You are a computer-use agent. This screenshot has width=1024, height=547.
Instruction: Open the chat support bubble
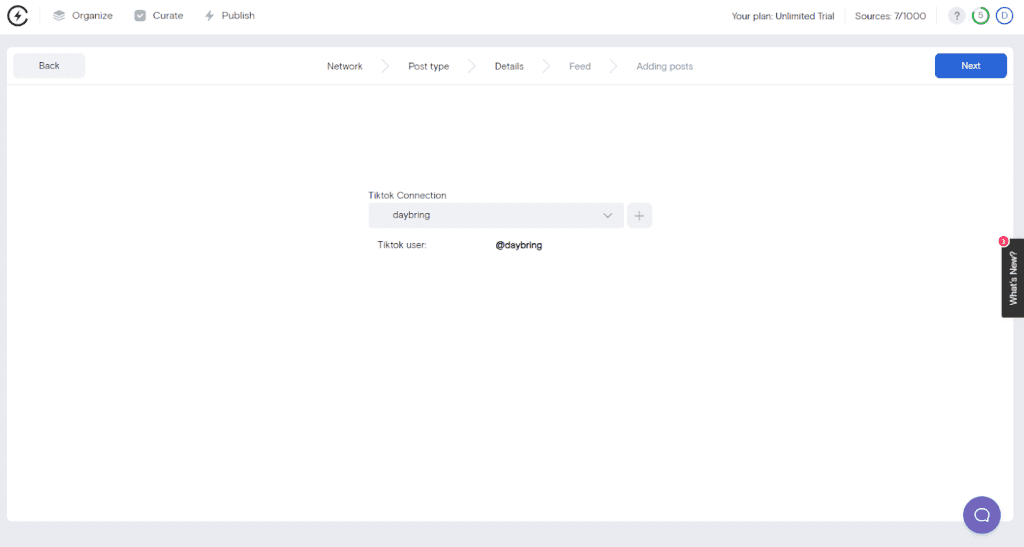(982, 515)
